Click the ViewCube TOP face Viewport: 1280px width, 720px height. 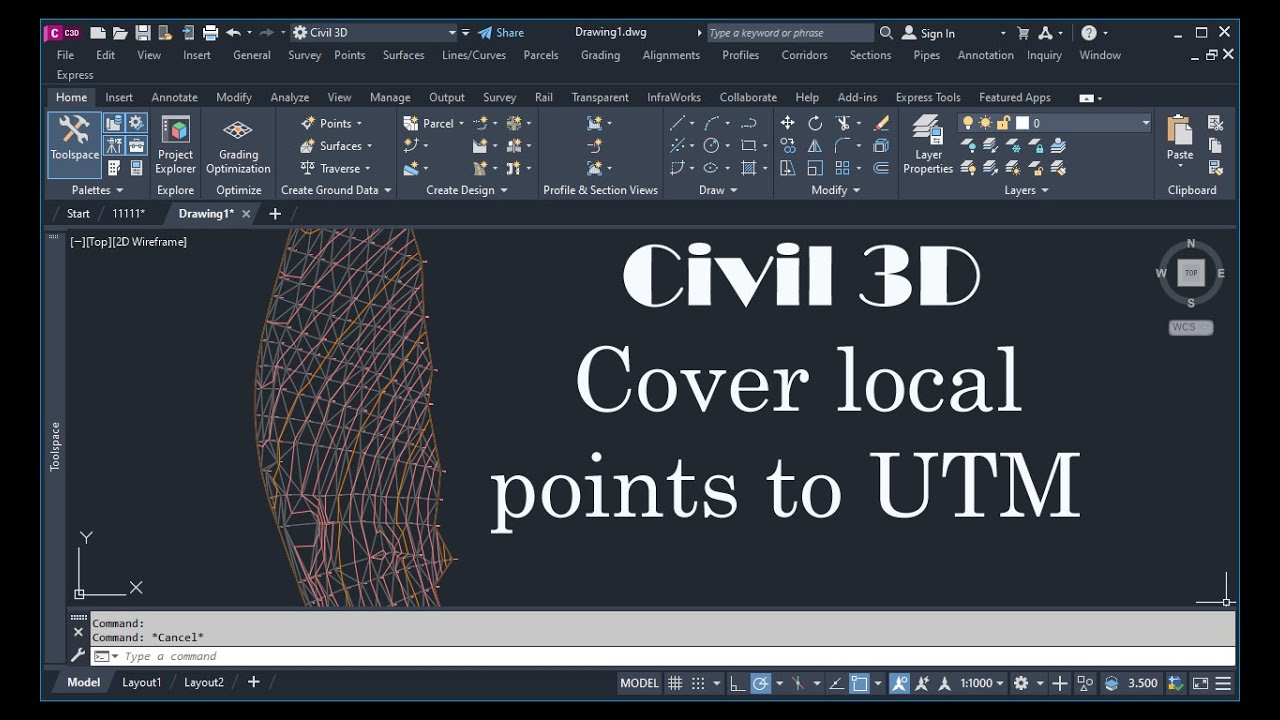1191,272
